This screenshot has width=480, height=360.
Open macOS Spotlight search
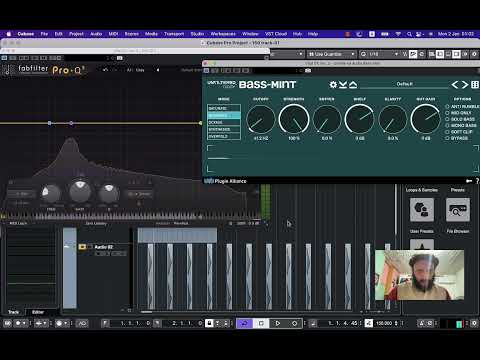pyautogui.click(x=409, y=34)
